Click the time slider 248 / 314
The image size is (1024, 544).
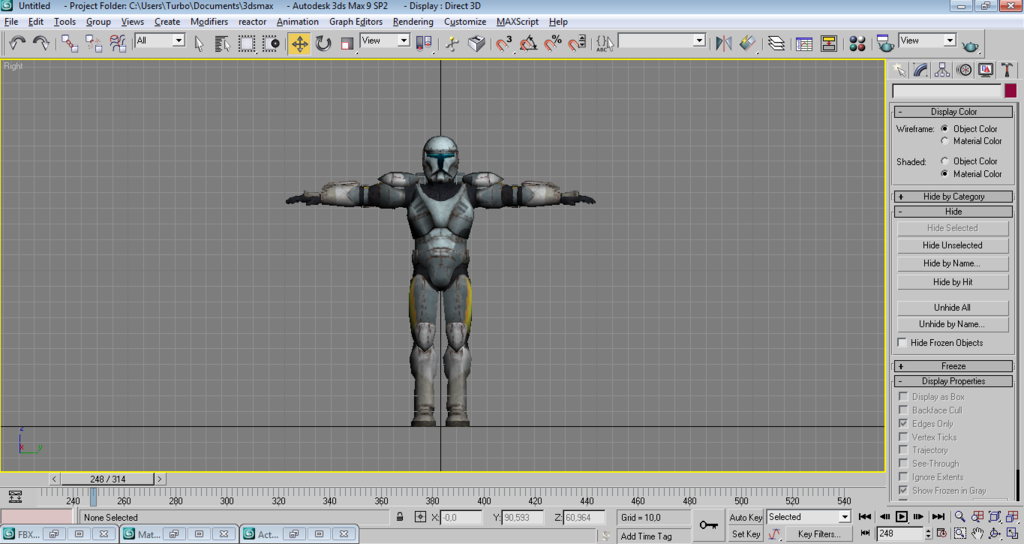coord(108,479)
